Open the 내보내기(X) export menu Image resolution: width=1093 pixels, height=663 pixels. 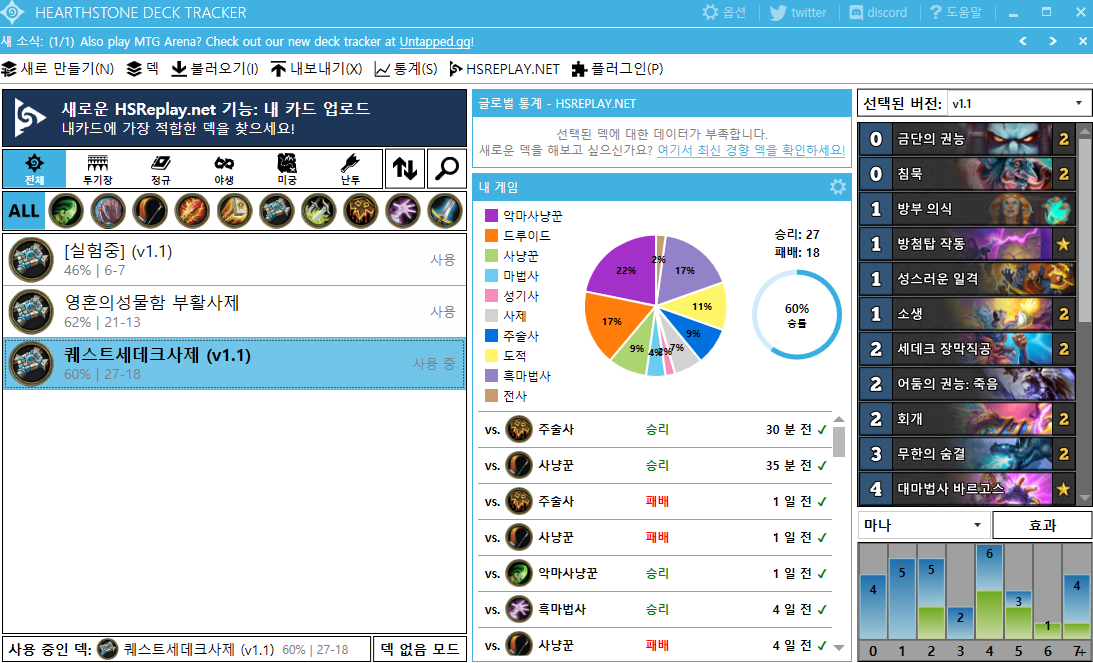[x=316, y=68]
